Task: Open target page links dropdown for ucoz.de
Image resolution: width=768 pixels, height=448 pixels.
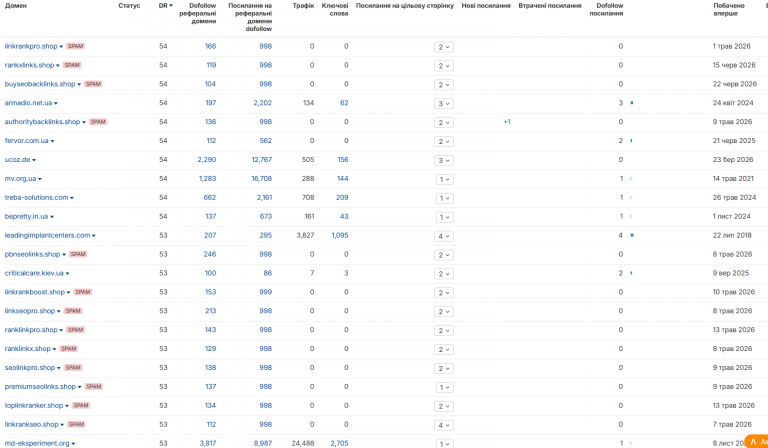Action: tap(444, 161)
